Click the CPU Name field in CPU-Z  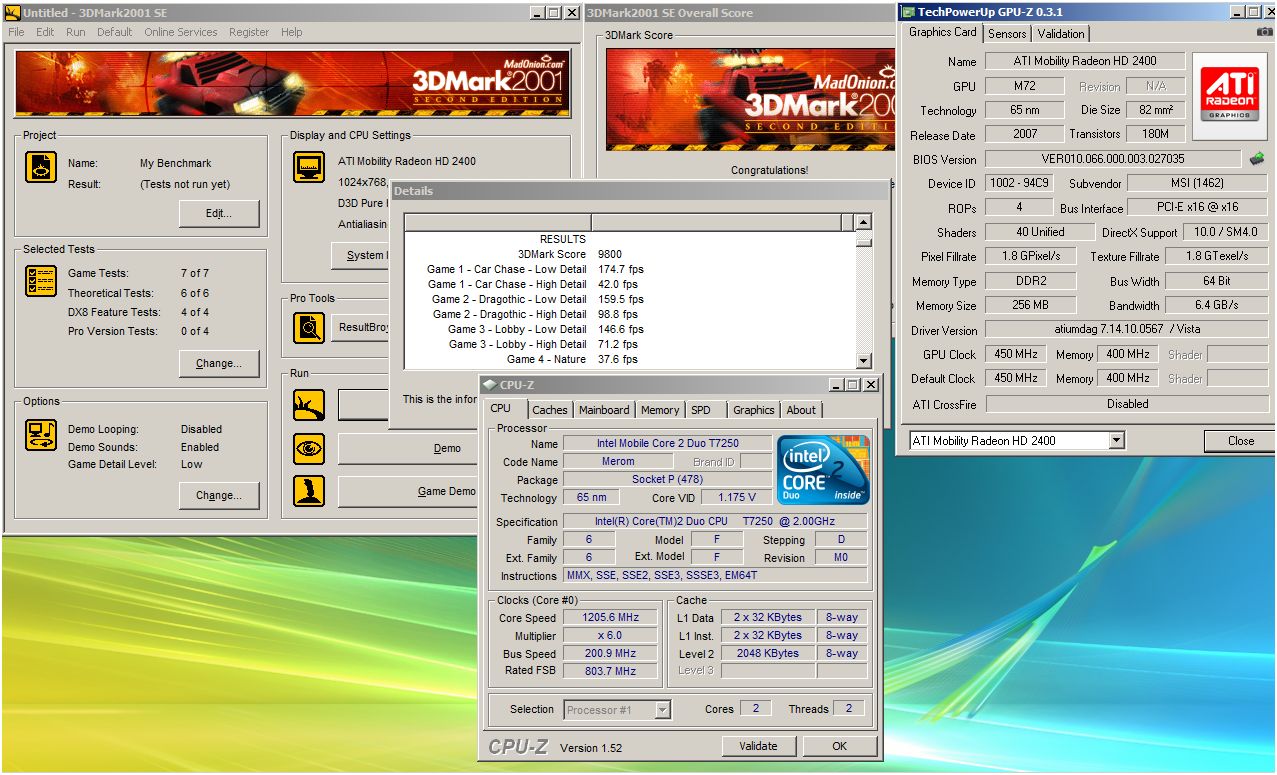[667, 443]
